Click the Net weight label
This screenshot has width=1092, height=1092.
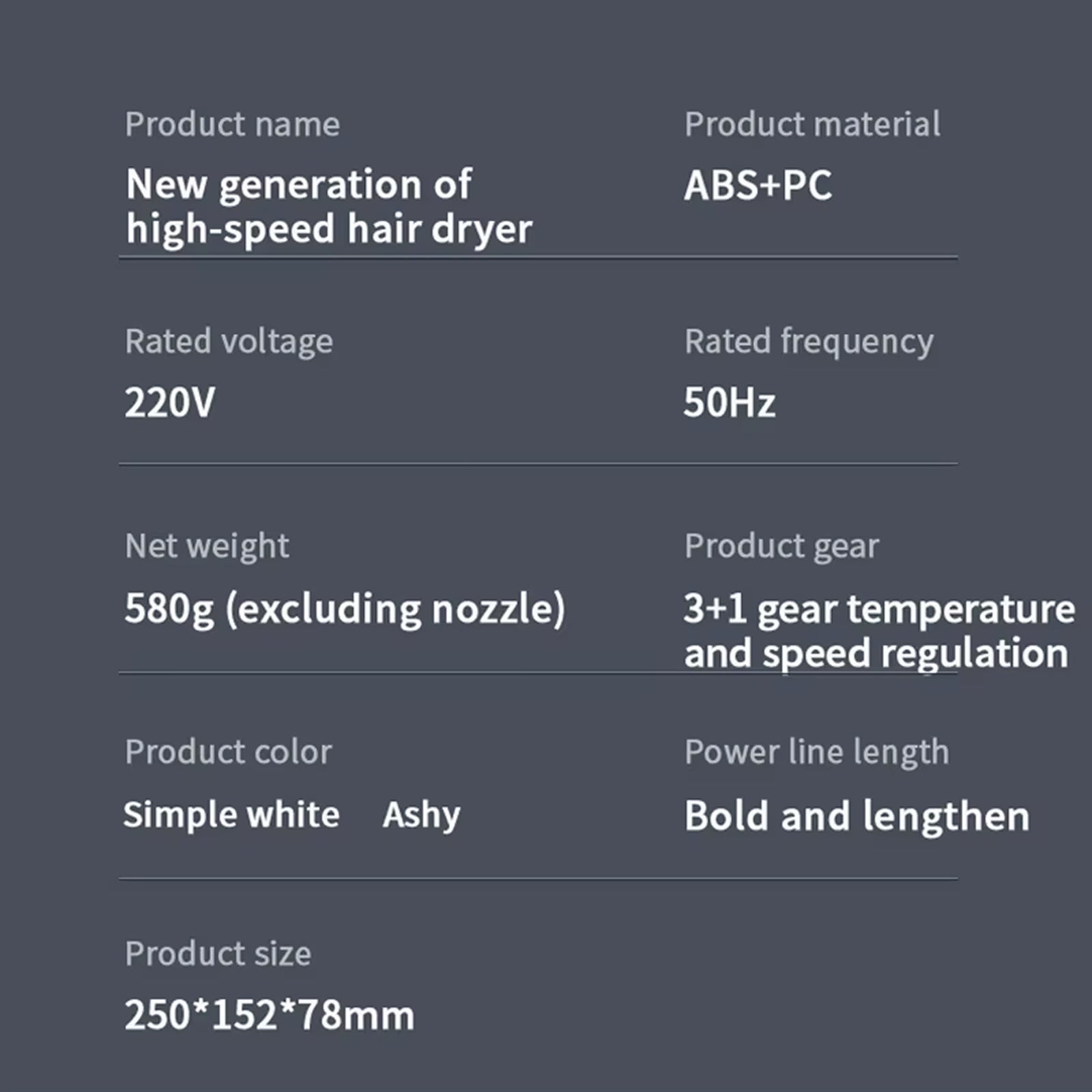click(x=207, y=546)
